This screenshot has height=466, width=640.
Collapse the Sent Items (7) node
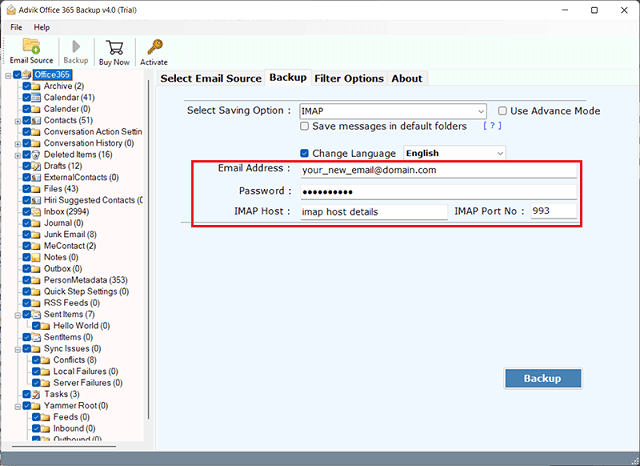tap(18, 315)
